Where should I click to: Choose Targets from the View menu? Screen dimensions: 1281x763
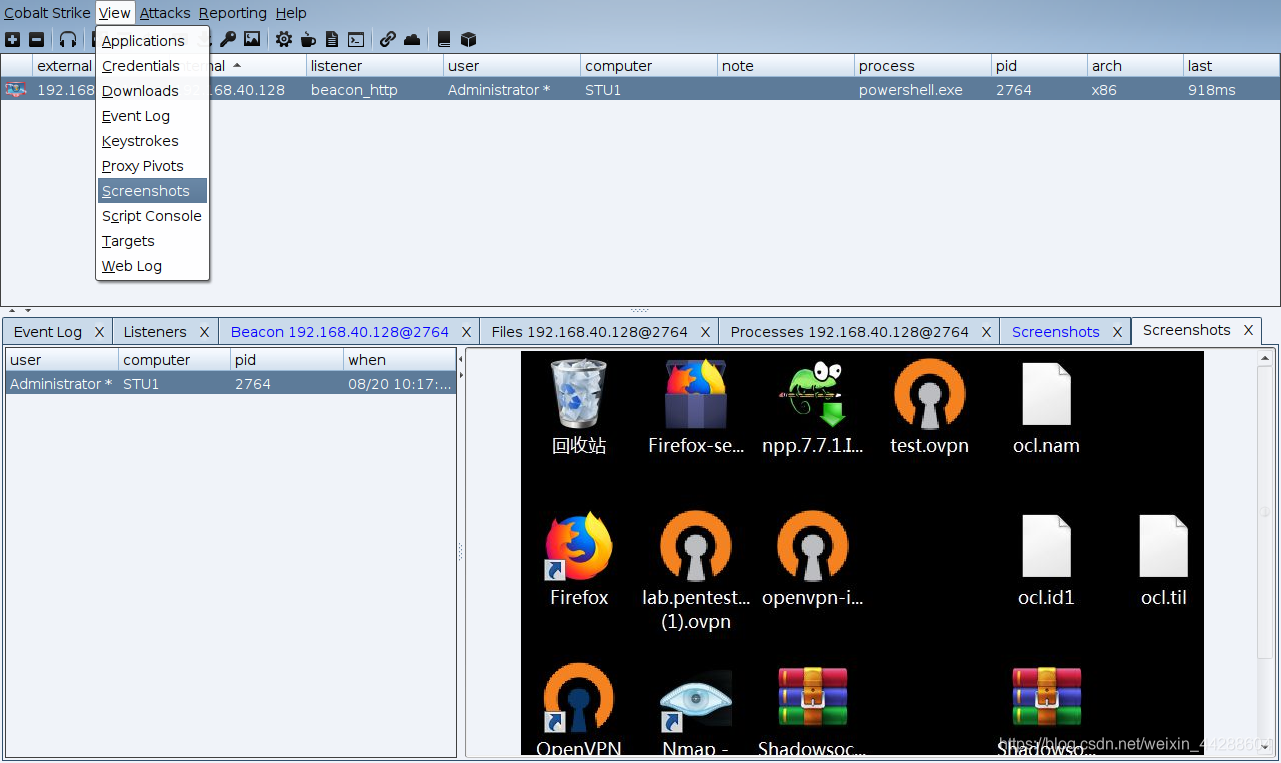point(153,241)
